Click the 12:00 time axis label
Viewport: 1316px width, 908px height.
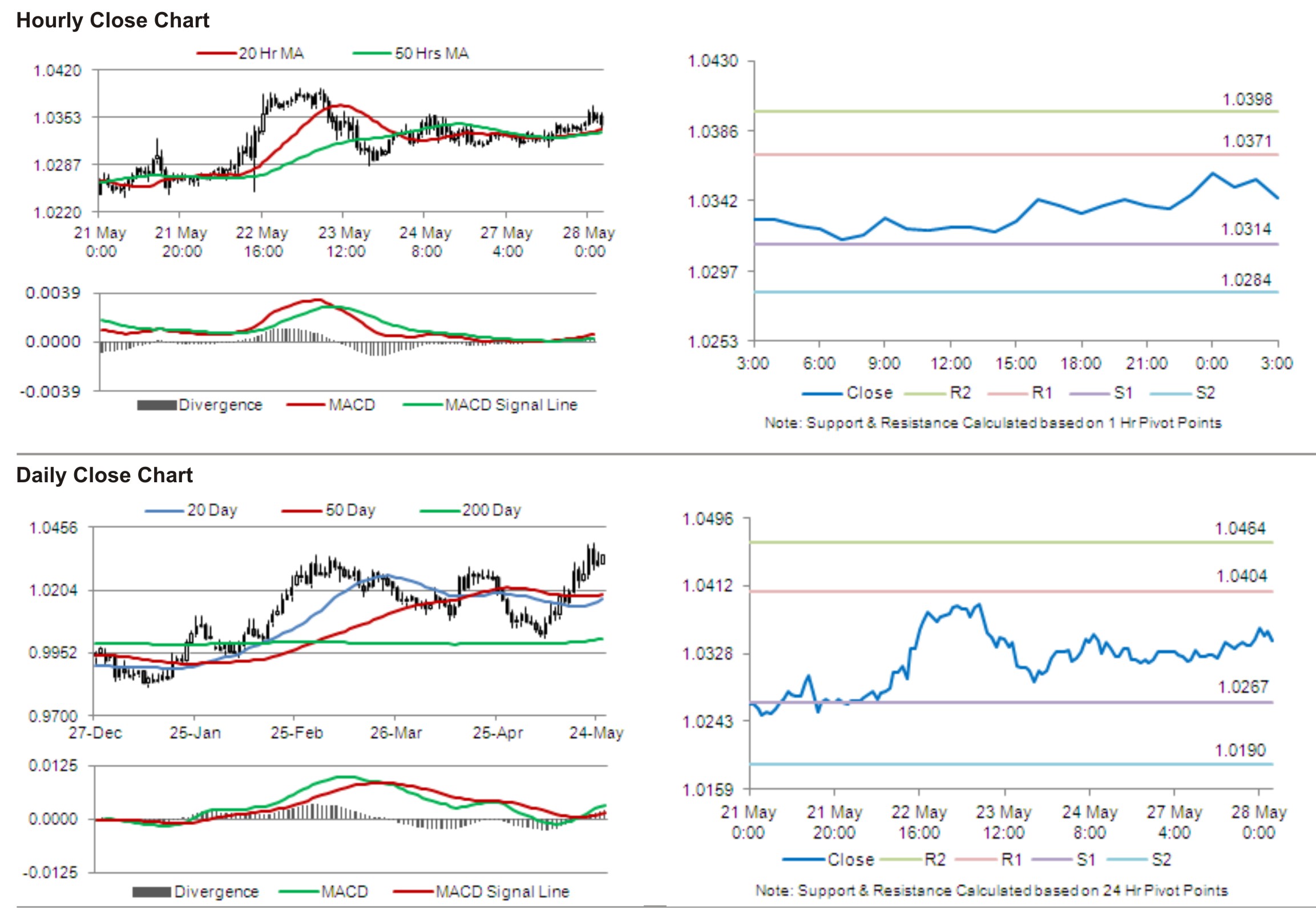click(951, 364)
